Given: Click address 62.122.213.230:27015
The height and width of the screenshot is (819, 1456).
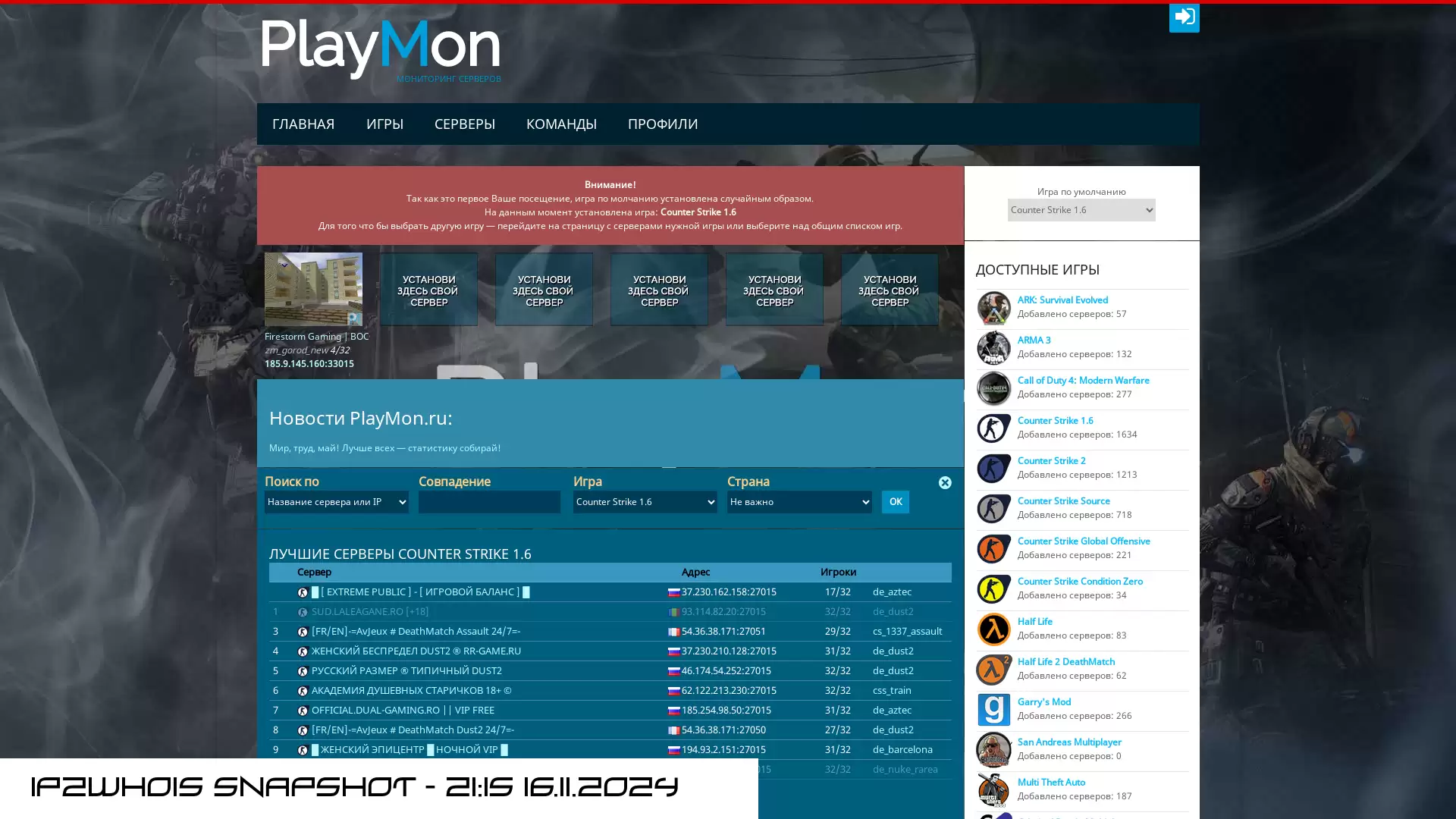Looking at the screenshot, I should (x=728, y=691).
